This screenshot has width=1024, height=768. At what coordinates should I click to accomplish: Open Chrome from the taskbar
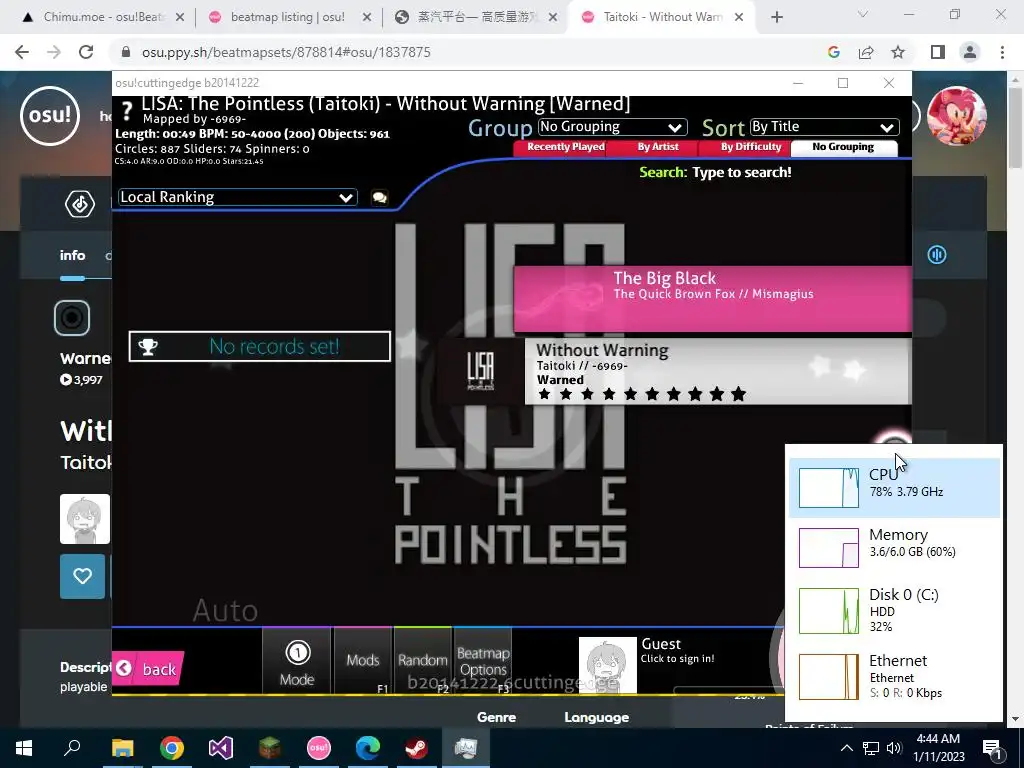[172, 748]
